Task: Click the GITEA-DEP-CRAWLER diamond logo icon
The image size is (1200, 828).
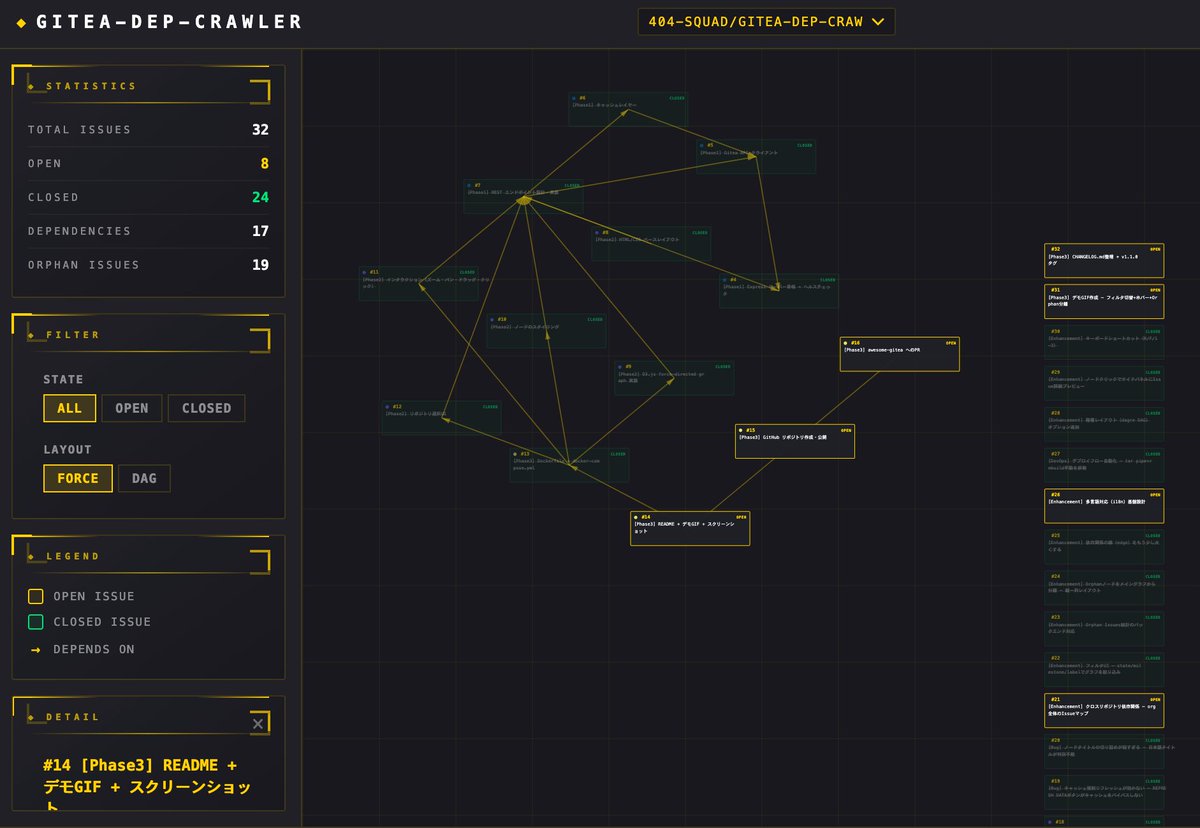Action: coord(22,22)
